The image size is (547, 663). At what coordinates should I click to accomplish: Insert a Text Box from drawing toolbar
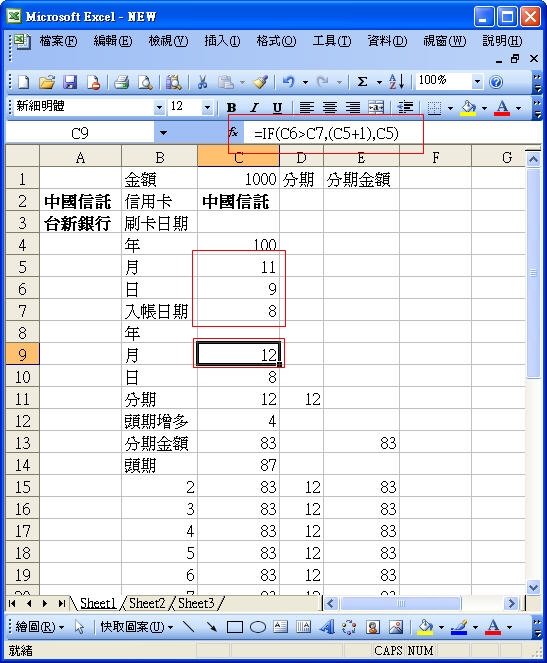(281, 627)
